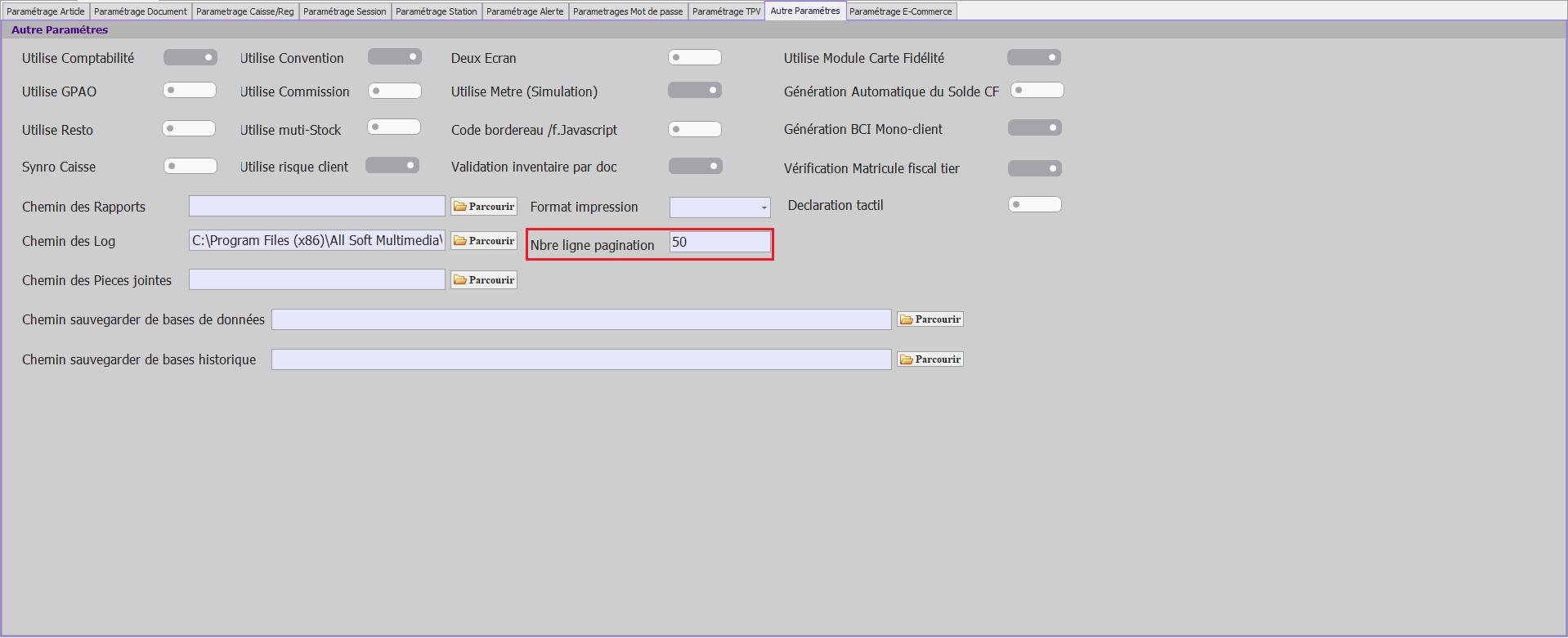Enable the Declaration tactil switch

[x=1035, y=204]
